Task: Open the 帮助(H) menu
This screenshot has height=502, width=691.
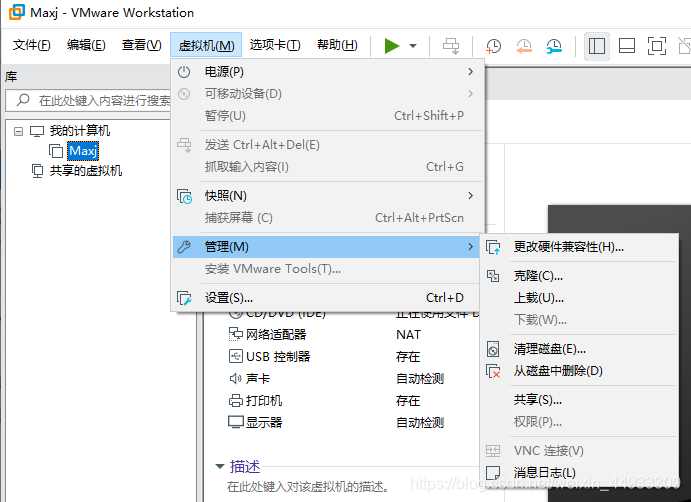Action: [337, 45]
